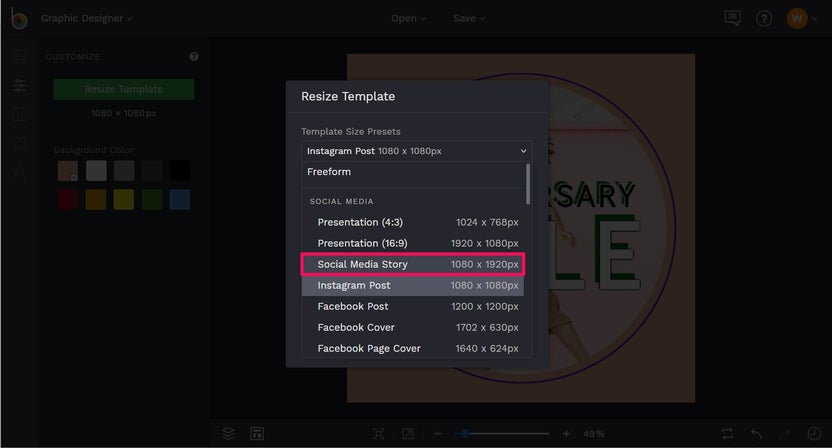Open the Templates sidebar icon

(20, 56)
